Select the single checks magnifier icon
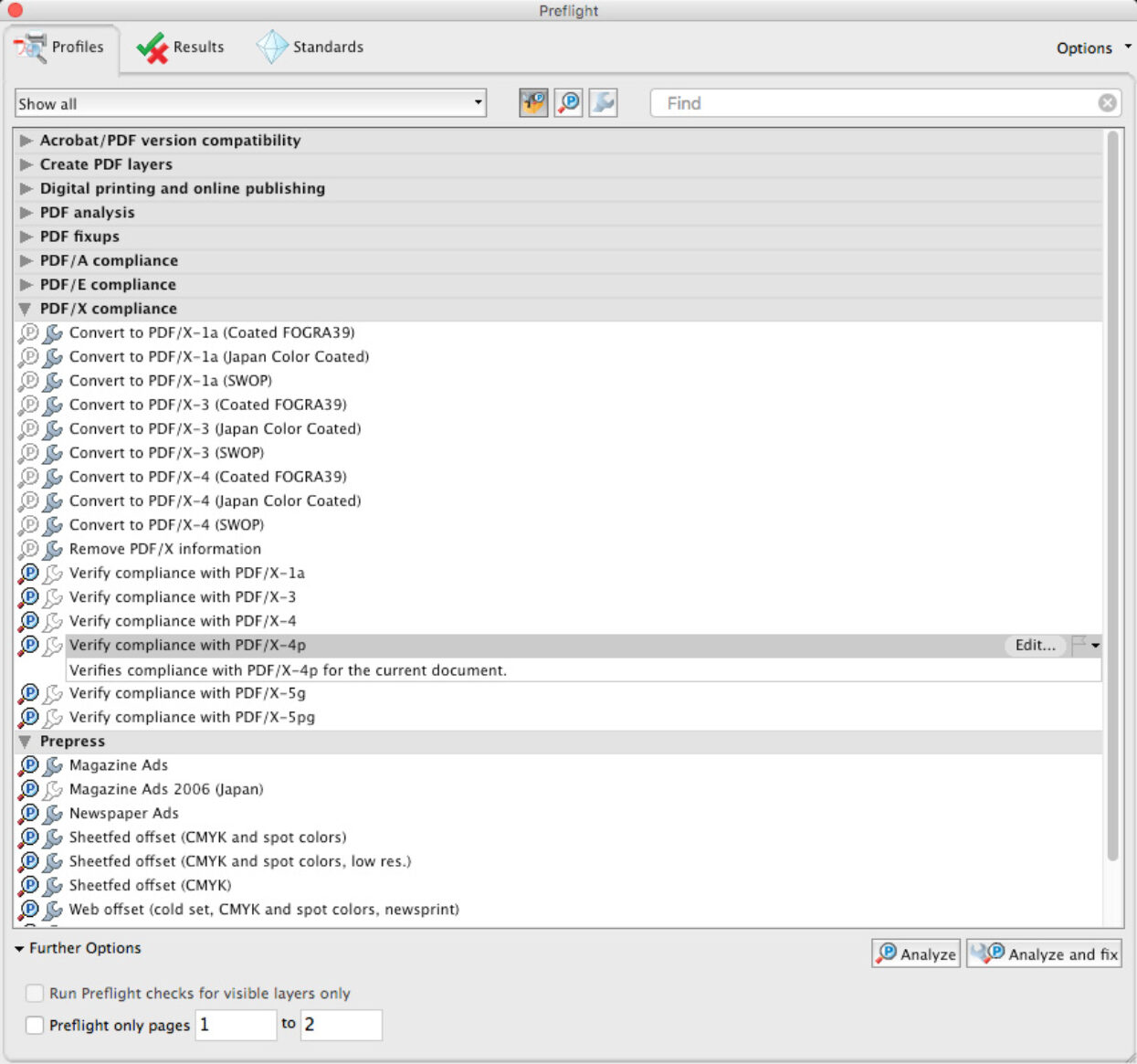Image resolution: width=1137 pixels, height=1064 pixels. 568,103
